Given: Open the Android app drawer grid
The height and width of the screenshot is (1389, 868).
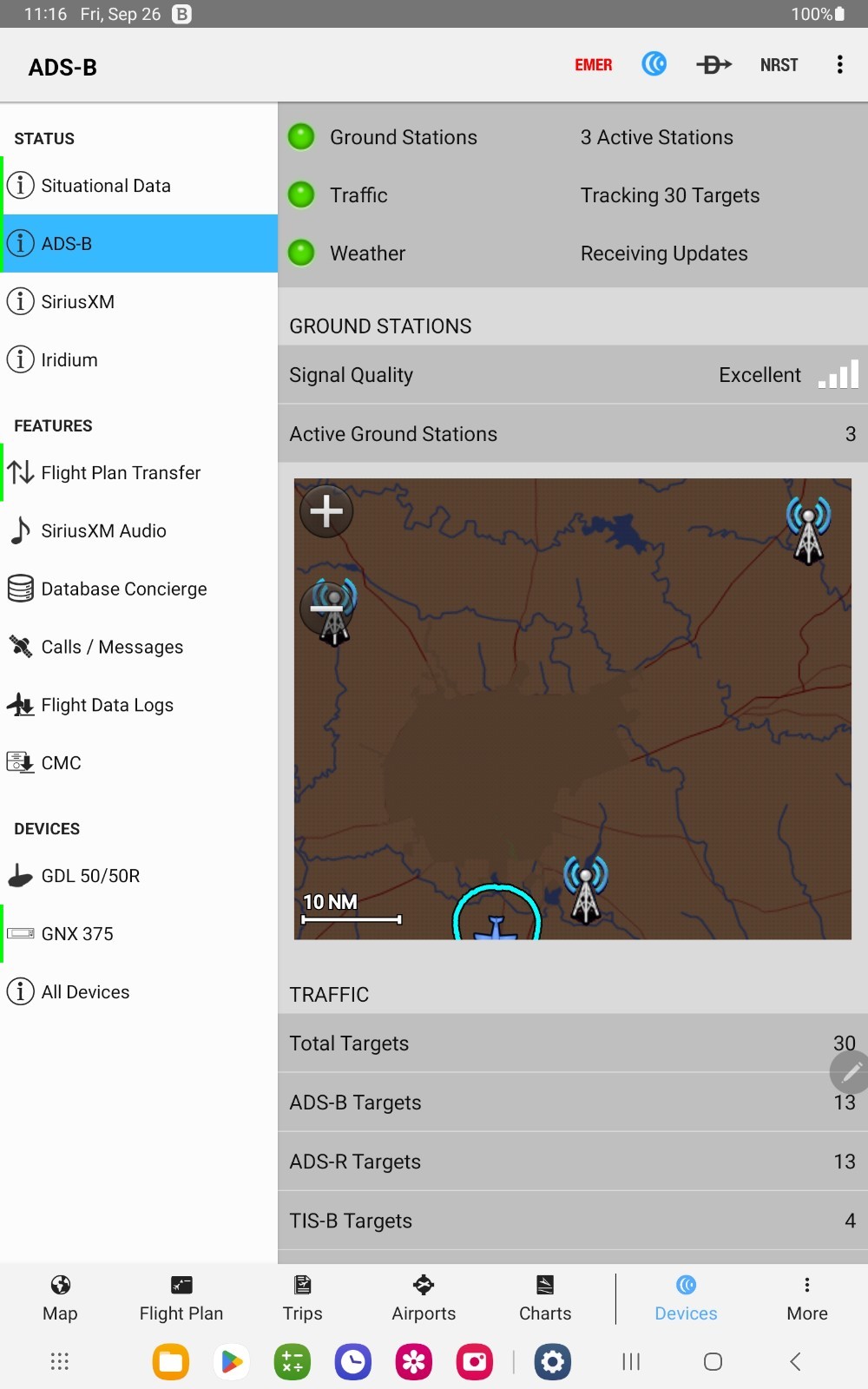Looking at the screenshot, I should click(59, 1361).
